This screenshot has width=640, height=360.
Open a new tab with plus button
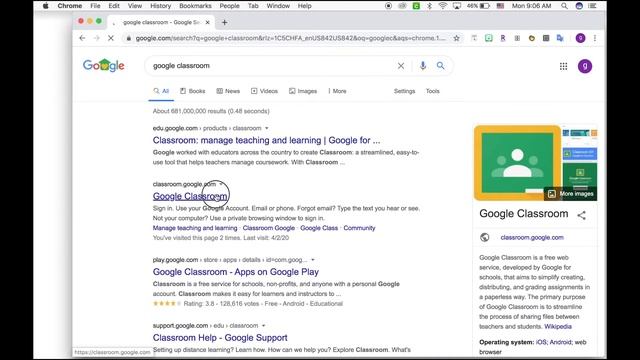(x=224, y=22)
